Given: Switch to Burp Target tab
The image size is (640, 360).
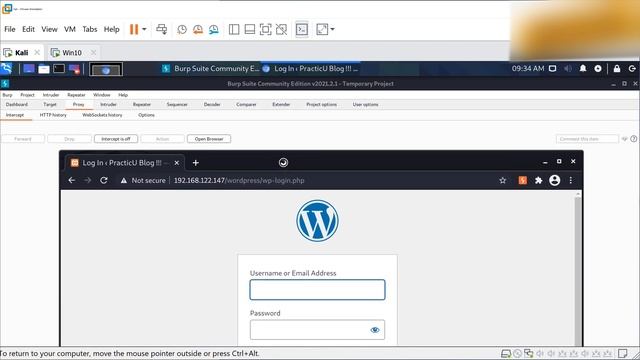Looking at the screenshot, I should [50, 104].
